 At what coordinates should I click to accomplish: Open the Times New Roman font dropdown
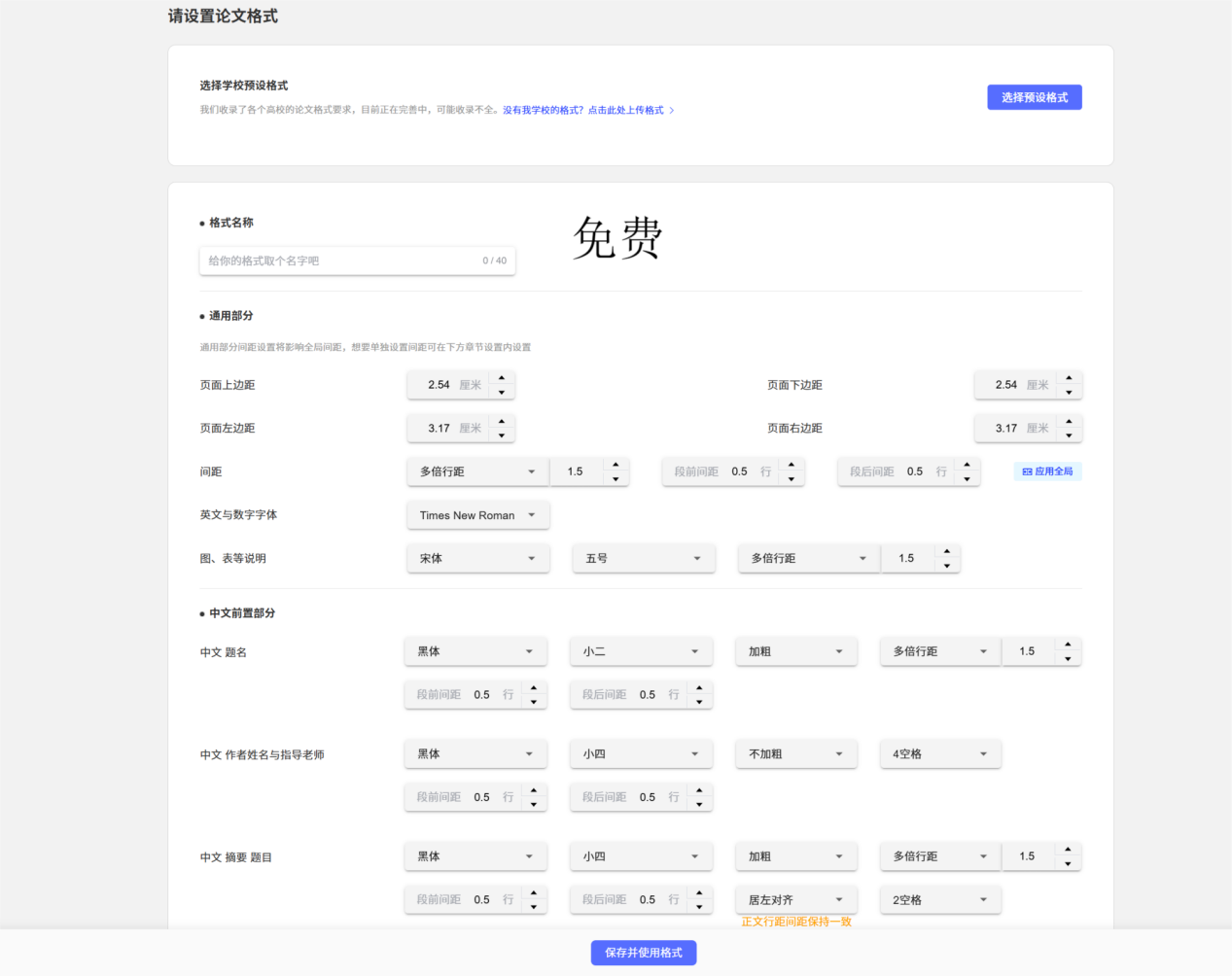click(x=477, y=515)
